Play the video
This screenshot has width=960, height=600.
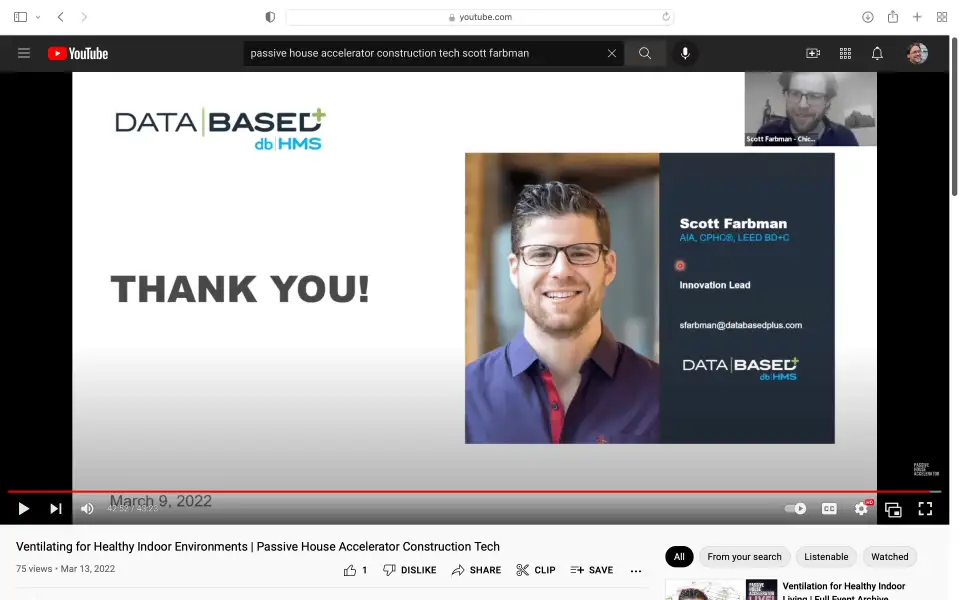(x=23, y=509)
